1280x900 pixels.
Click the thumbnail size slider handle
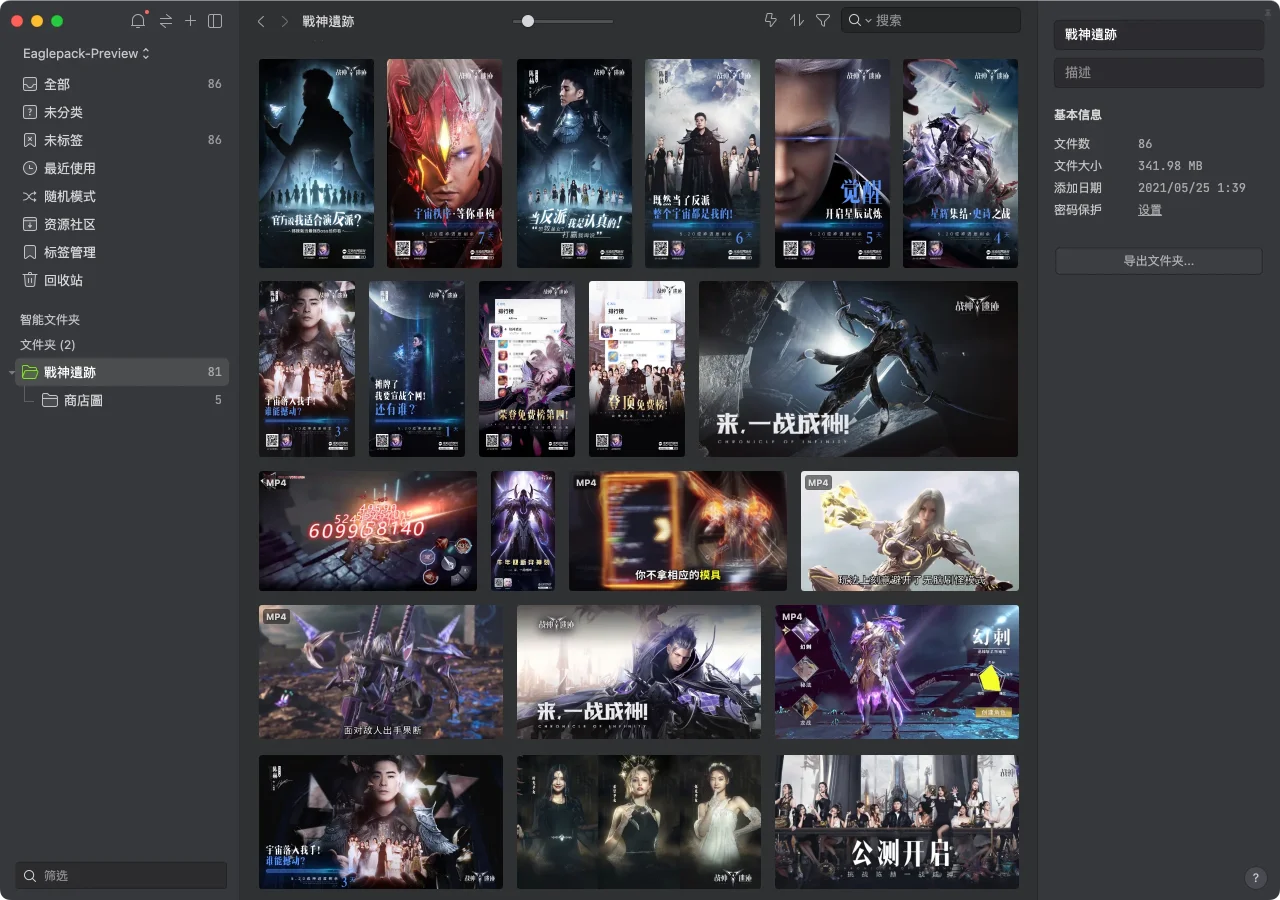[528, 21]
